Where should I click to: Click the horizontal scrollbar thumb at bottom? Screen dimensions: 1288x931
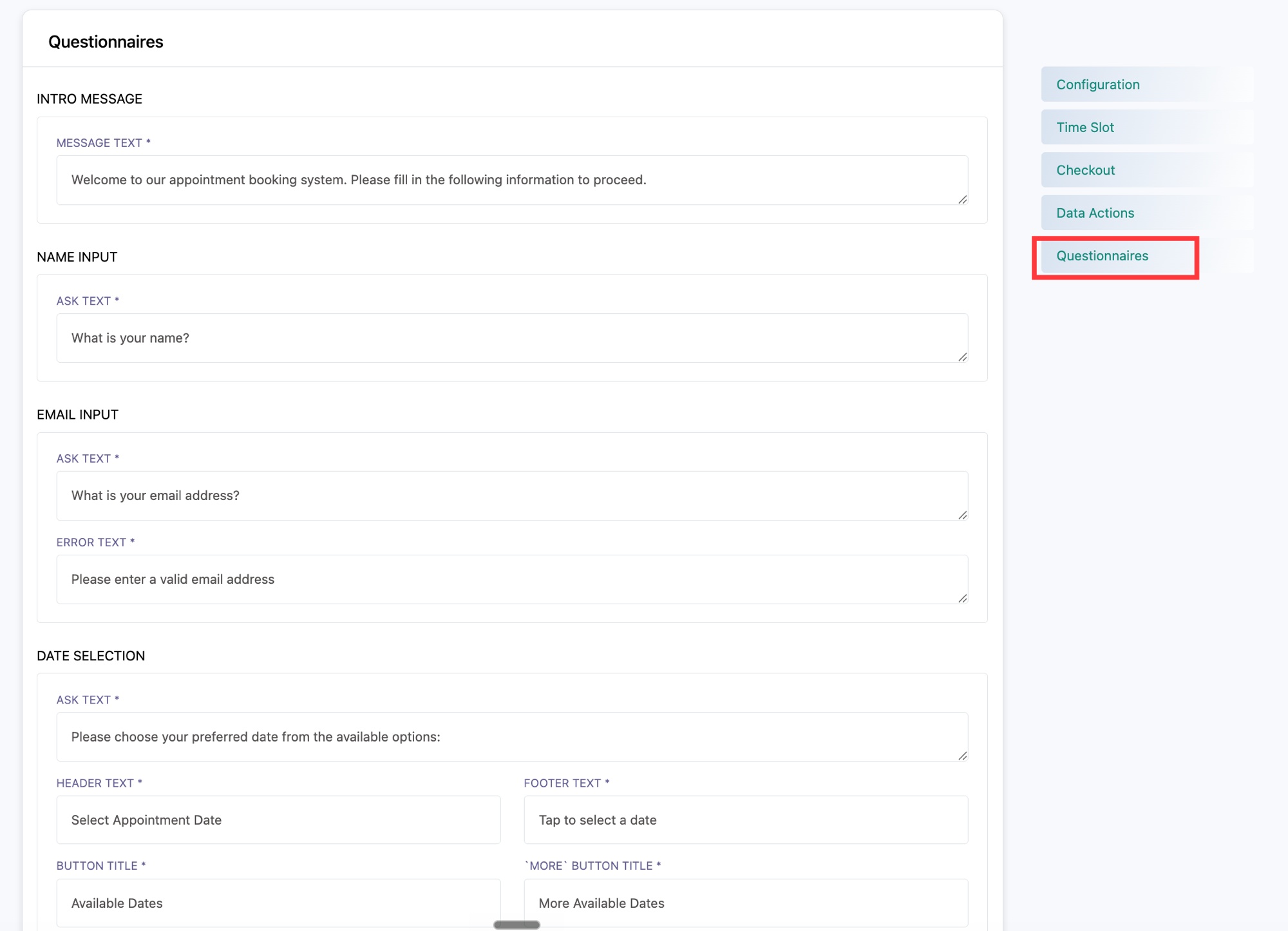(x=516, y=925)
